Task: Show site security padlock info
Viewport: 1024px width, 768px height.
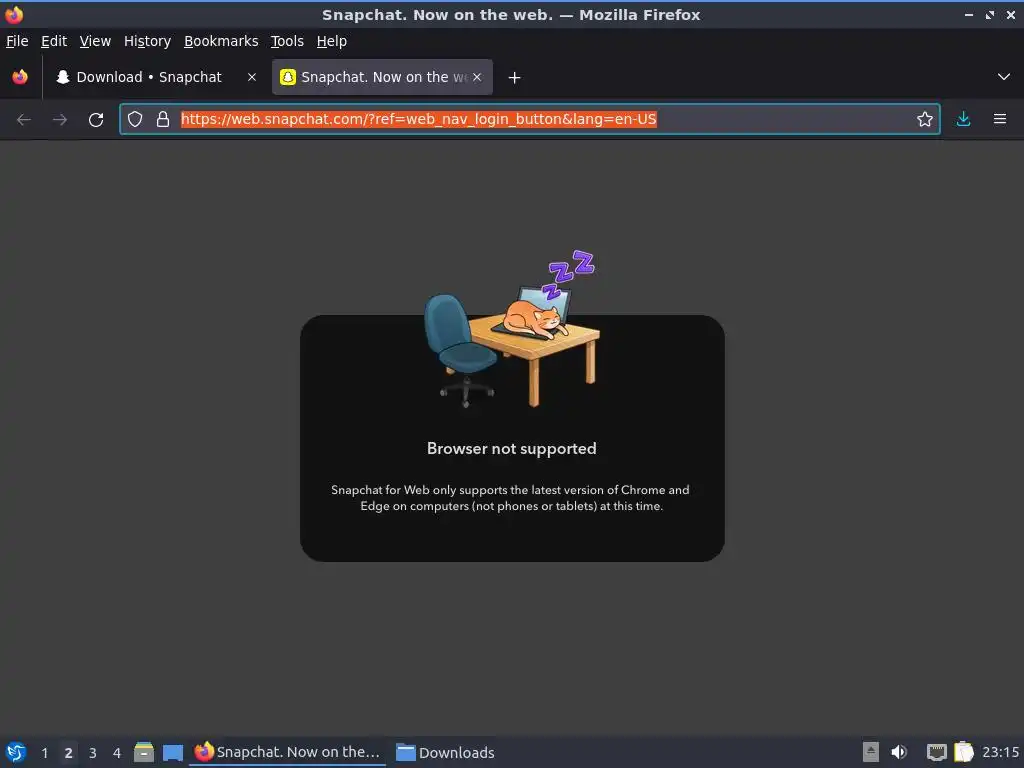Action: [x=163, y=119]
